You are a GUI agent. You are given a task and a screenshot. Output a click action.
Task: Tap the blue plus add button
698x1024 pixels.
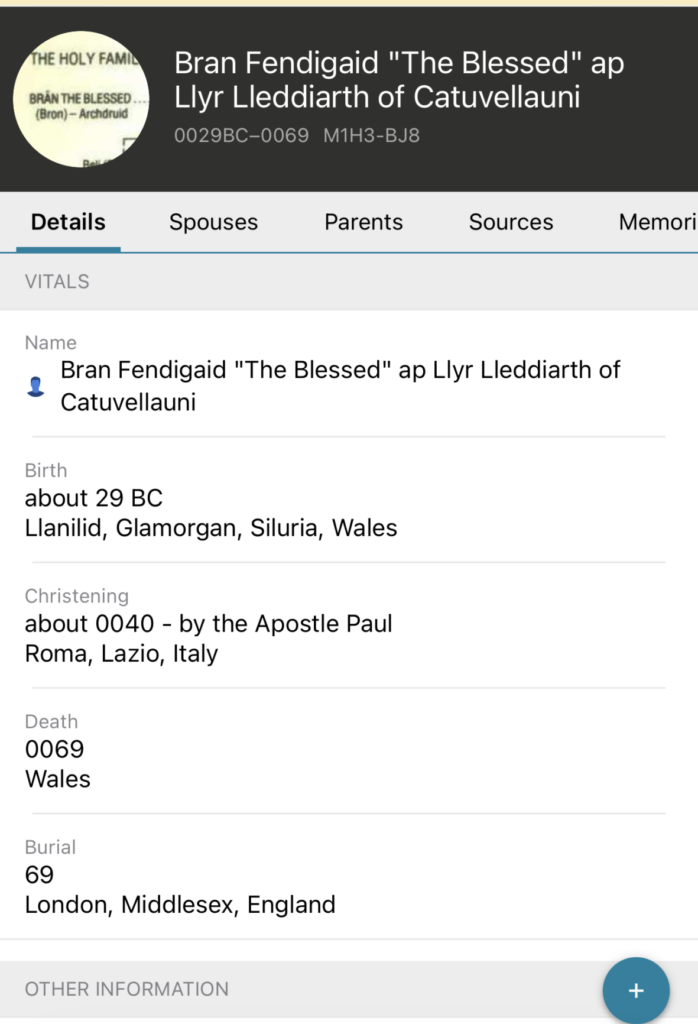pyautogui.click(x=635, y=990)
